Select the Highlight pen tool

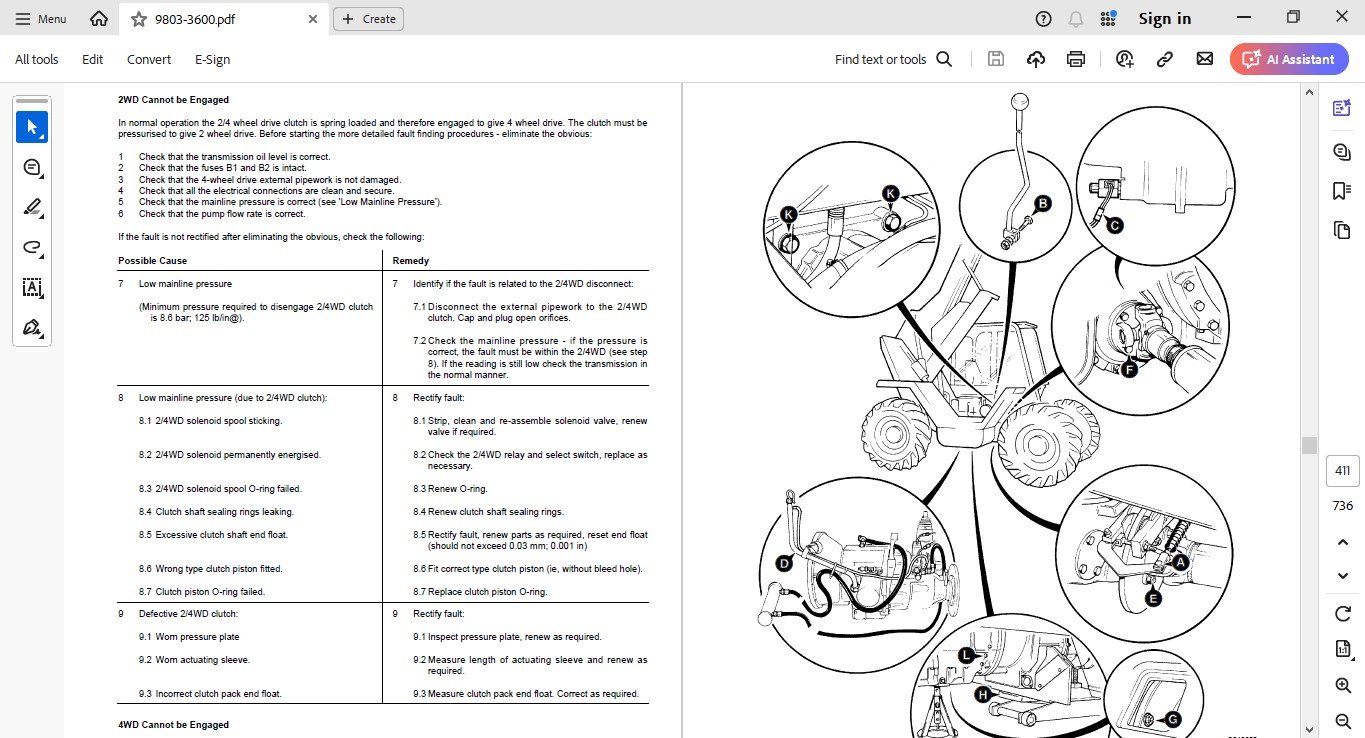pos(32,207)
